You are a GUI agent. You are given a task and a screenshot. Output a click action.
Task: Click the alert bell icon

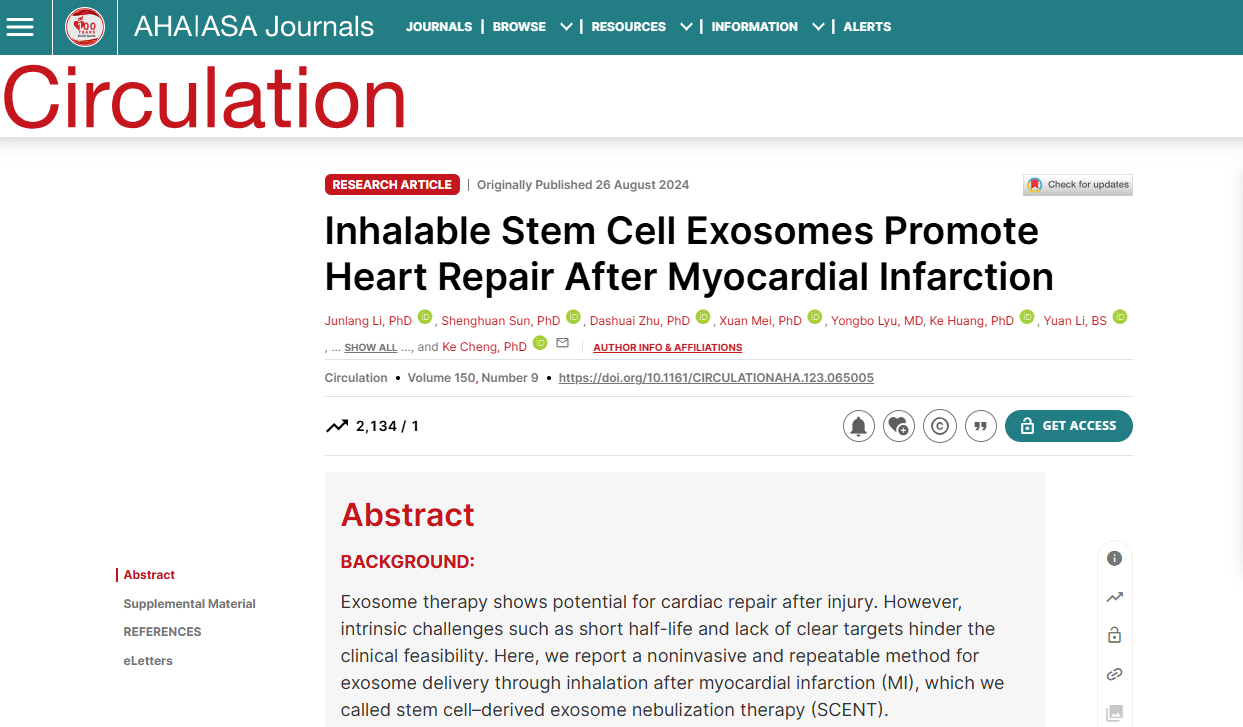click(858, 426)
